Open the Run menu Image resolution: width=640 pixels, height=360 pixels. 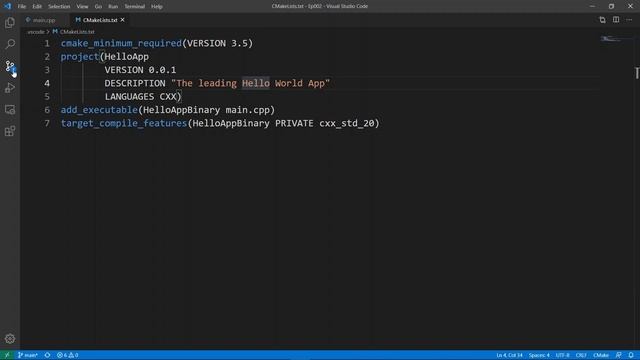[x=113, y=6]
